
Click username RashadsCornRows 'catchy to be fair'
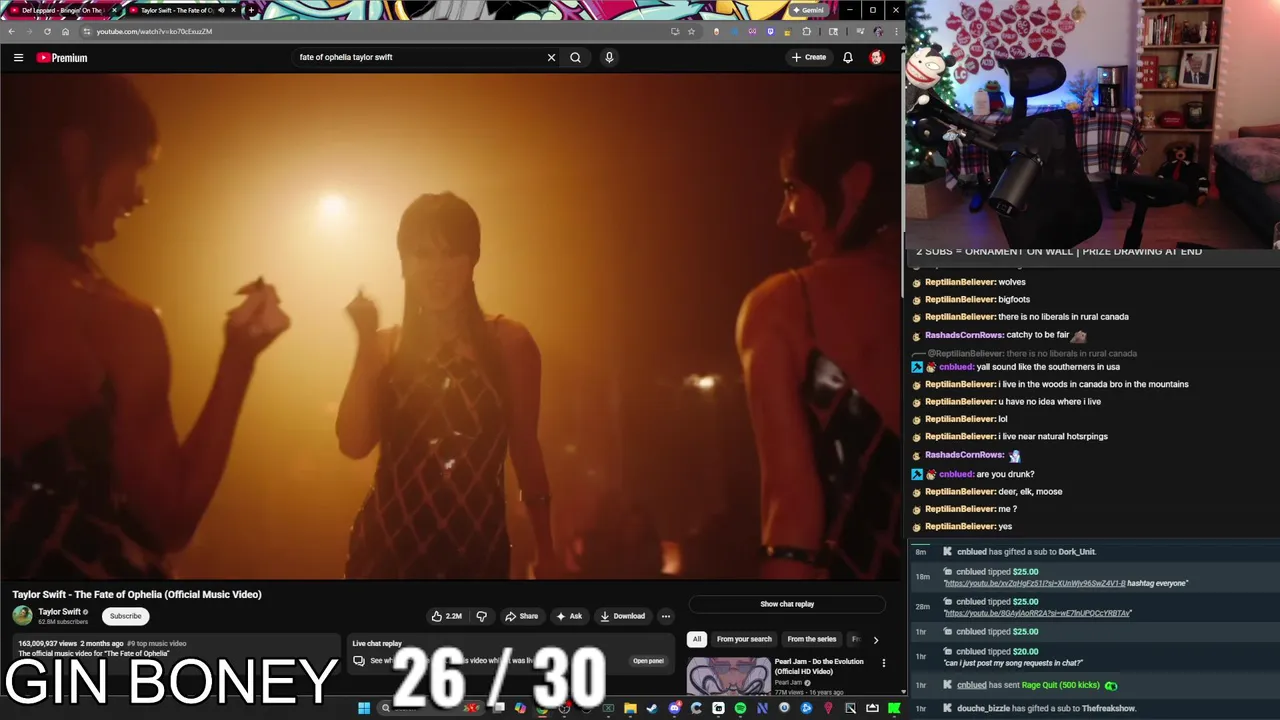[964, 335]
